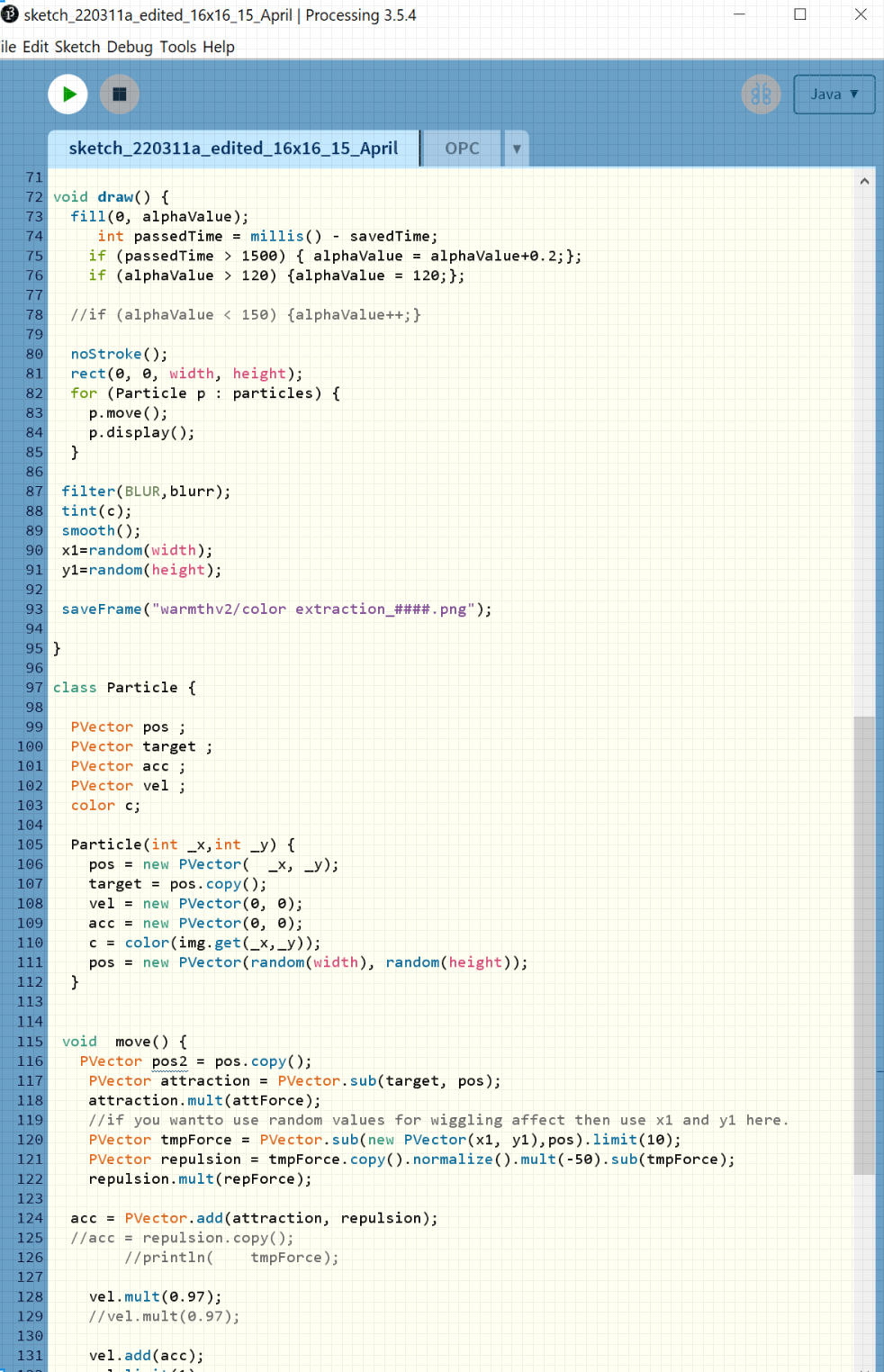Open the Help menu
The image size is (884, 1372).
[x=219, y=47]
